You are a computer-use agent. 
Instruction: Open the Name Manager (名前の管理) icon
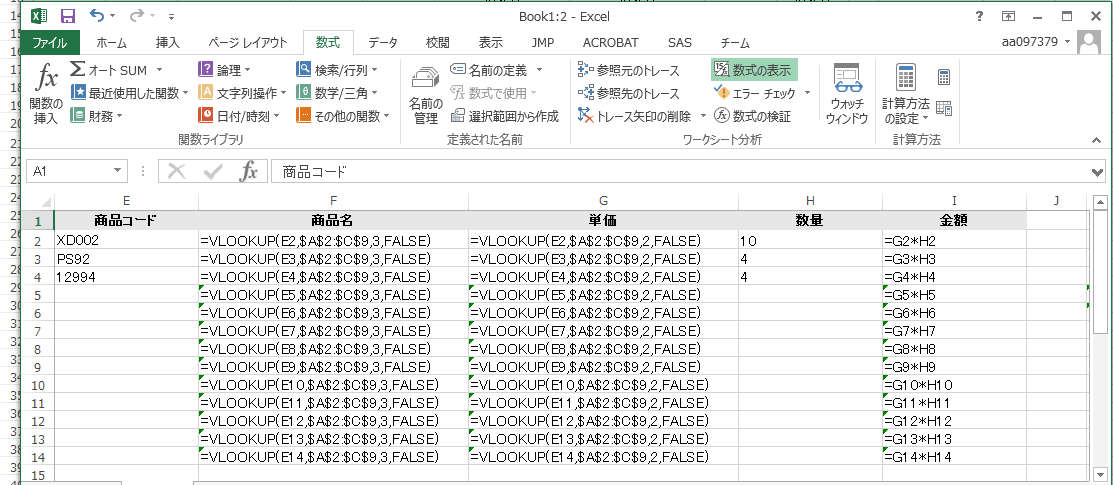click(x=426, y=94)
